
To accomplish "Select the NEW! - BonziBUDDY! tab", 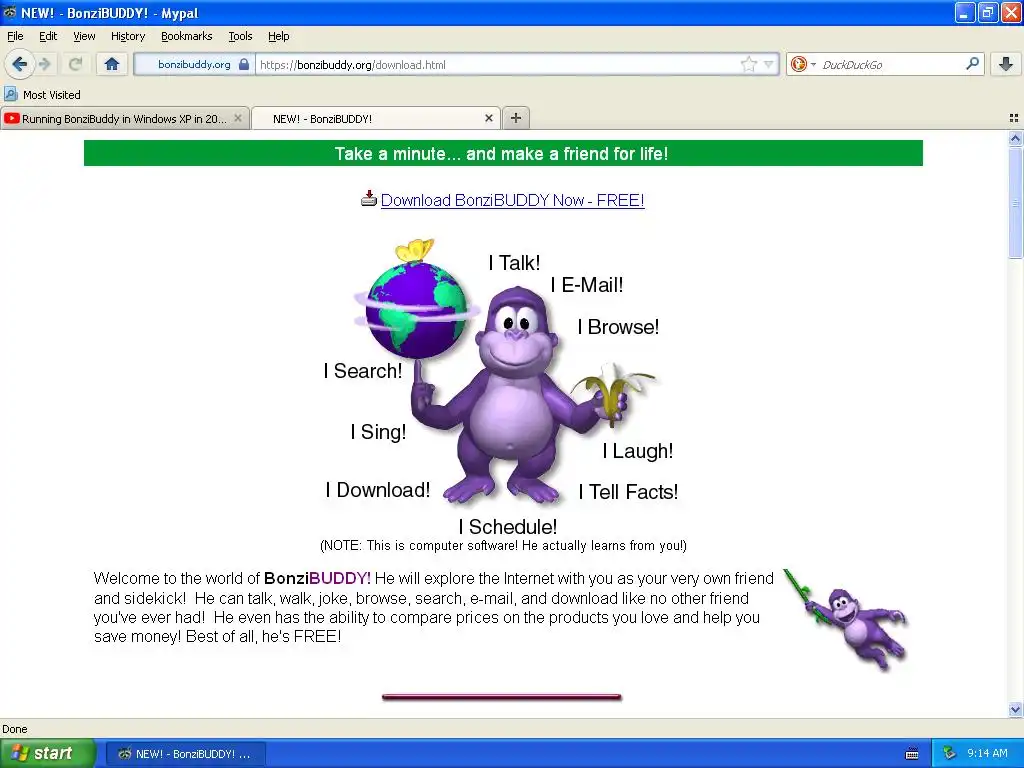I will point(376,118).
